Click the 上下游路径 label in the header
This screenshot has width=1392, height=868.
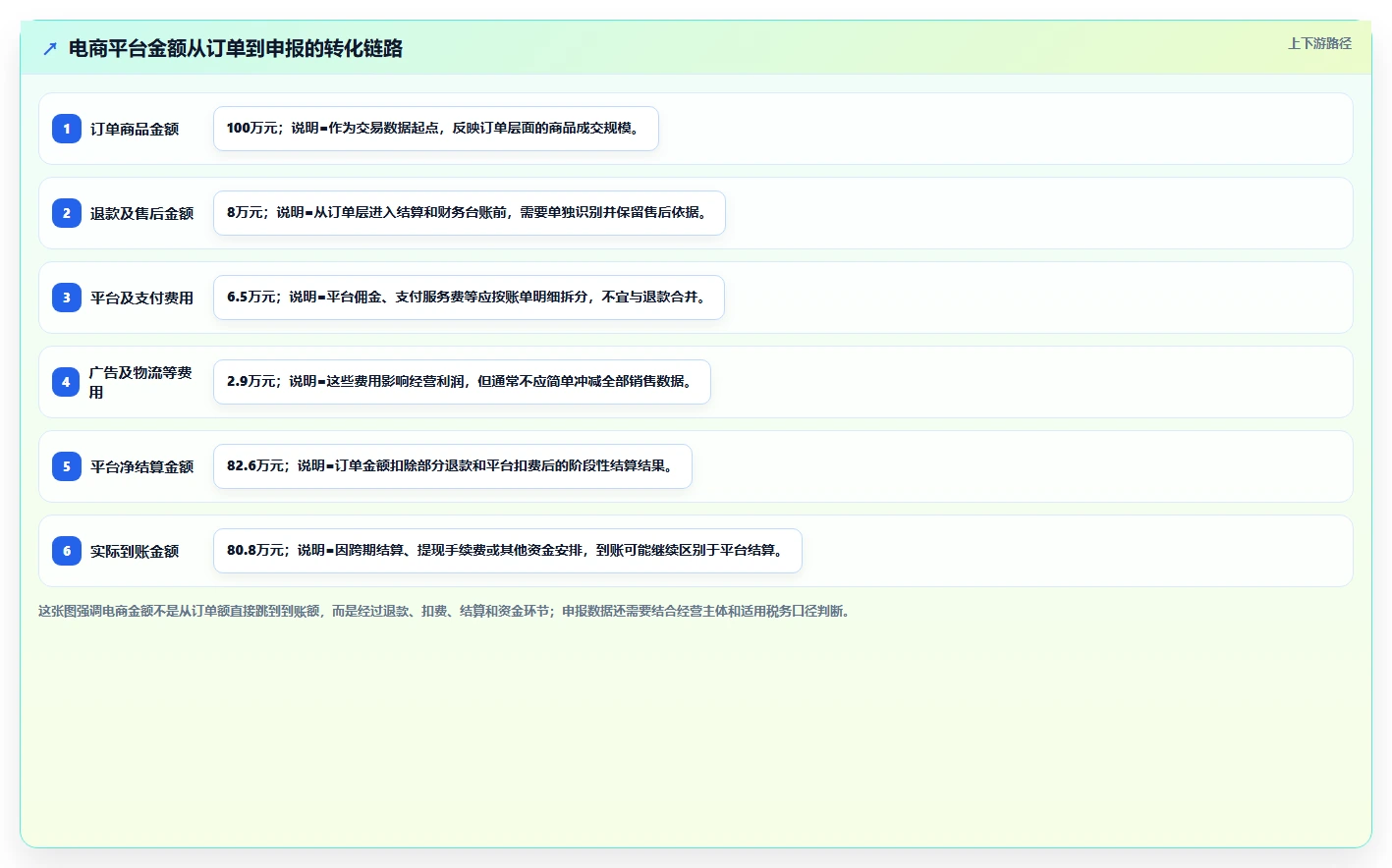1319,43
